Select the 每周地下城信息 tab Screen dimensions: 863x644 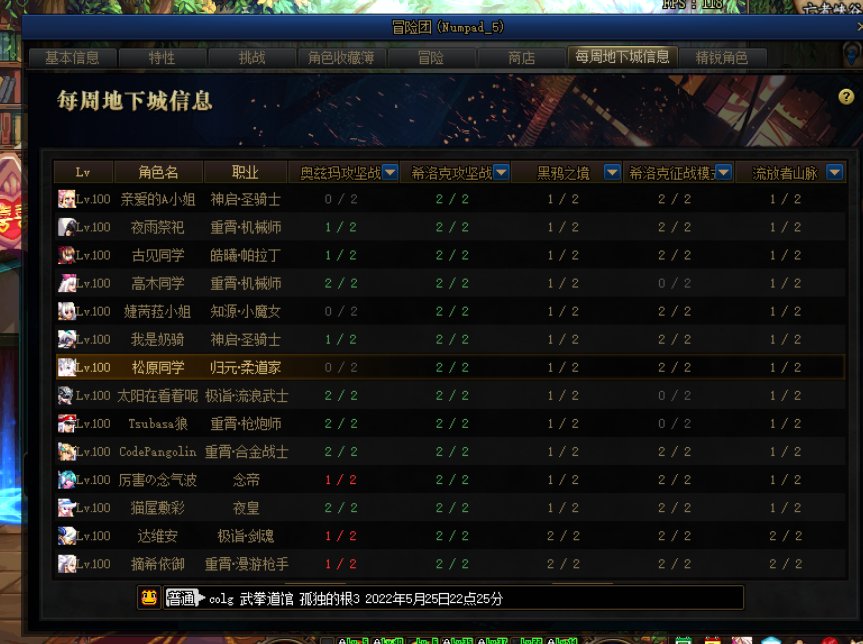(622, 56)
